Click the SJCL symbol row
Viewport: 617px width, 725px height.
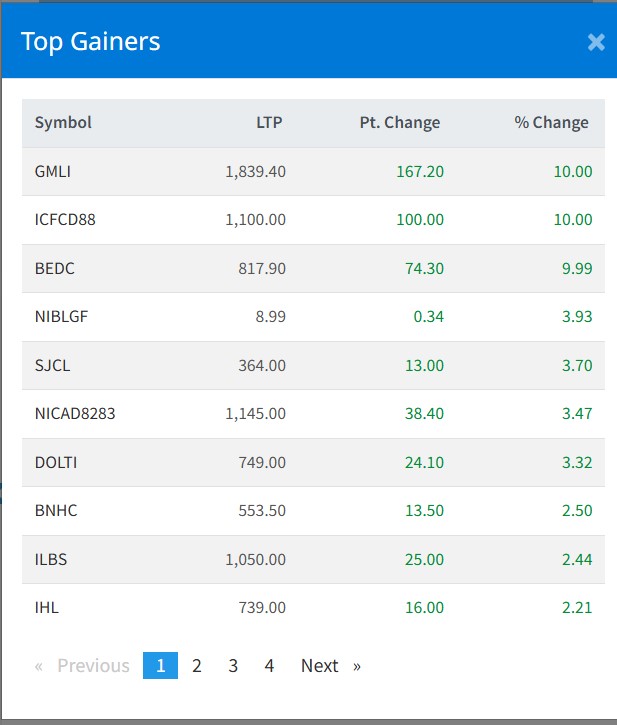[x=52, y=366]
